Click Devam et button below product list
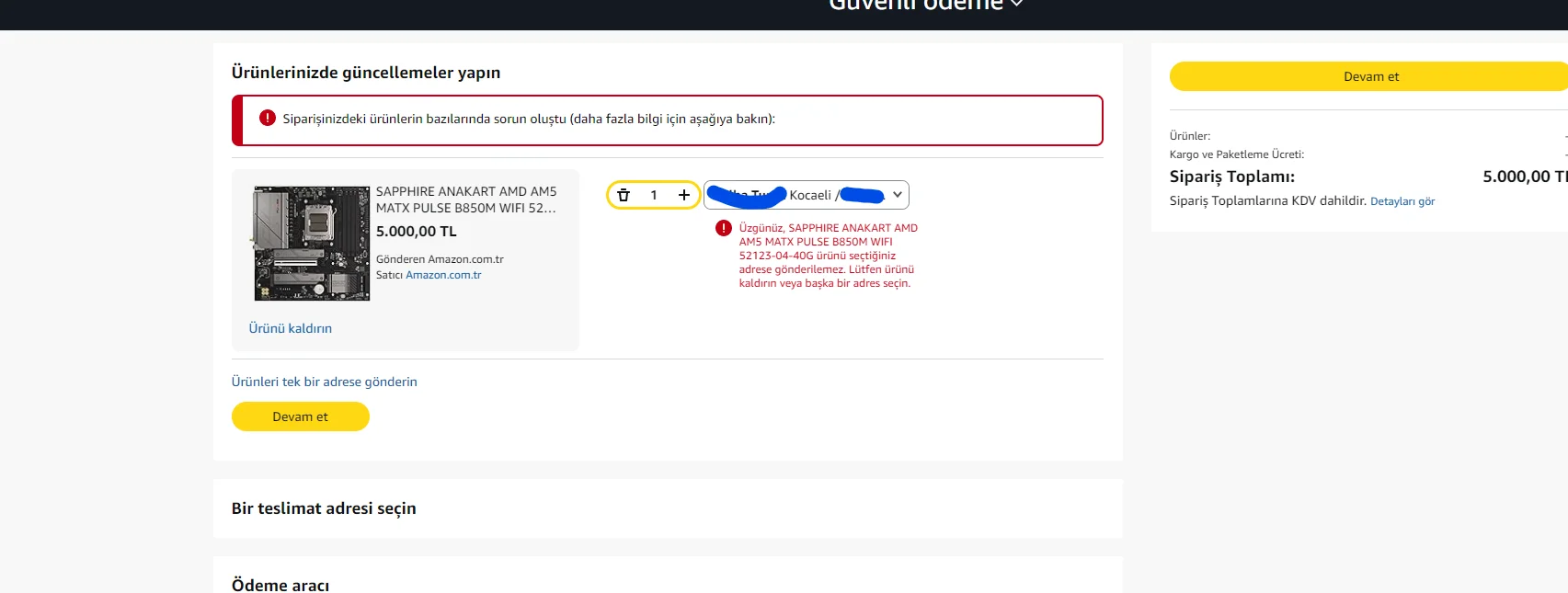The width and height of the screenshot is (1568, 593). [301, 416]
